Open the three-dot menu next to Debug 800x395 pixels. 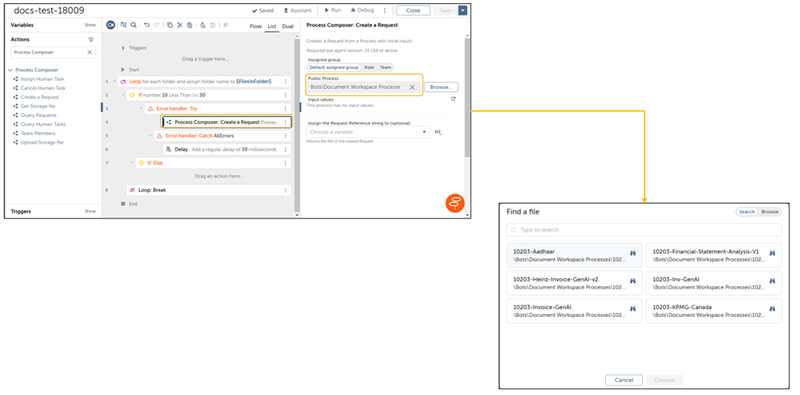(x=384, y=10)
